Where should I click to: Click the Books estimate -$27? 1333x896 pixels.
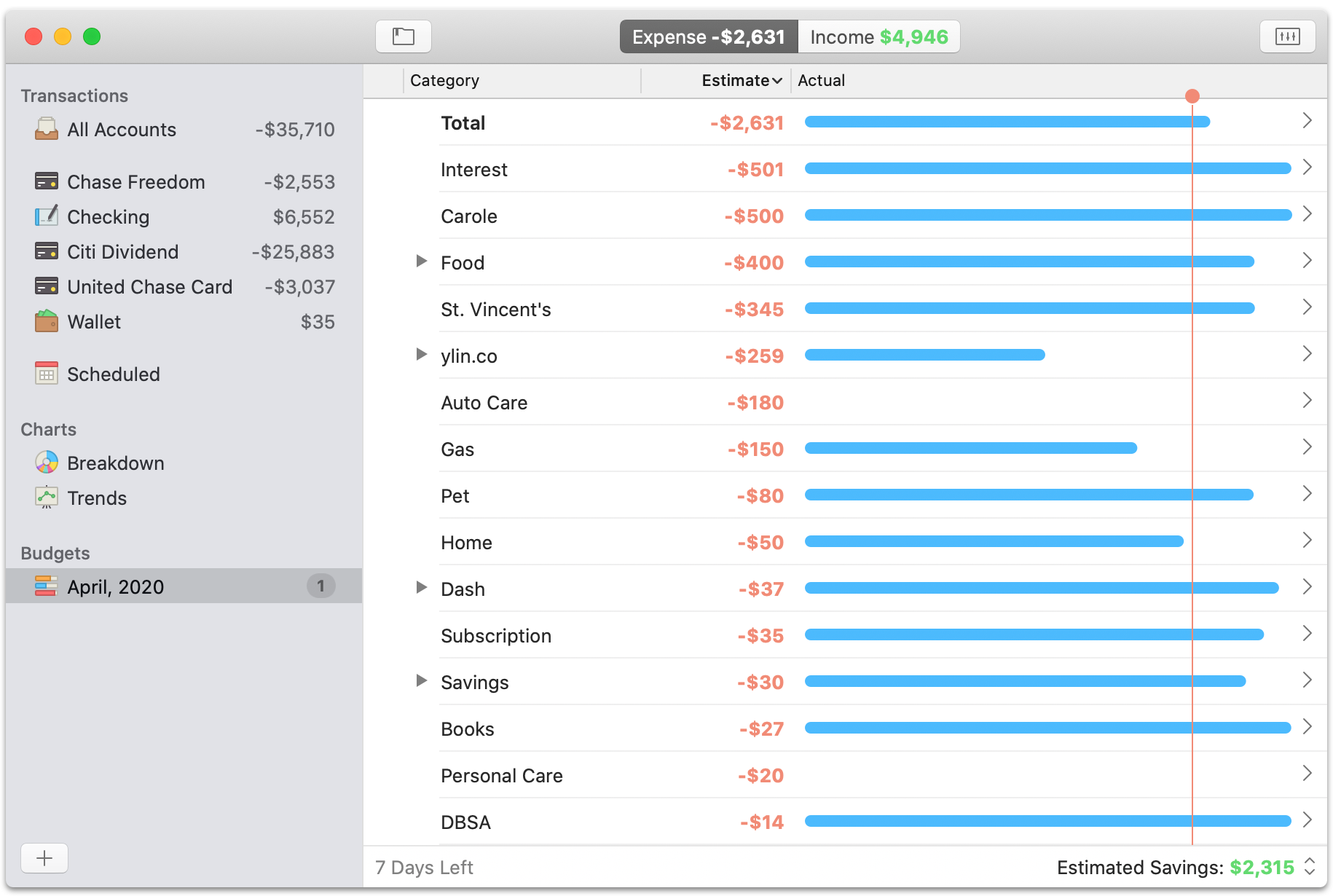(761, 729)
